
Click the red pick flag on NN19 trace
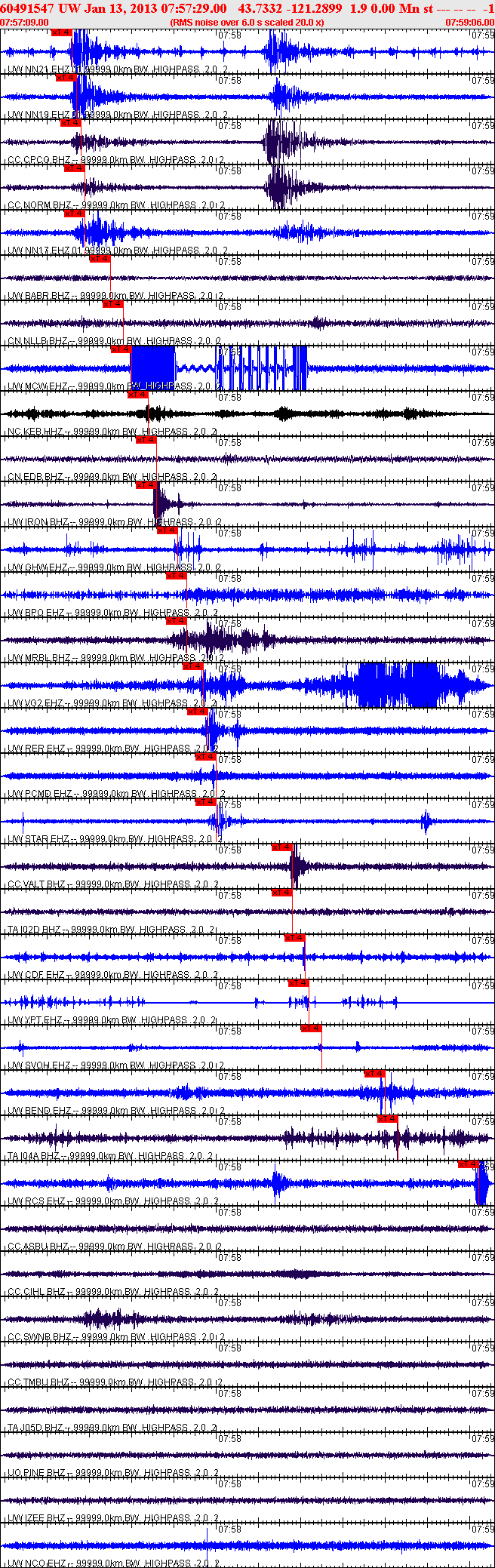click(66, 77)
